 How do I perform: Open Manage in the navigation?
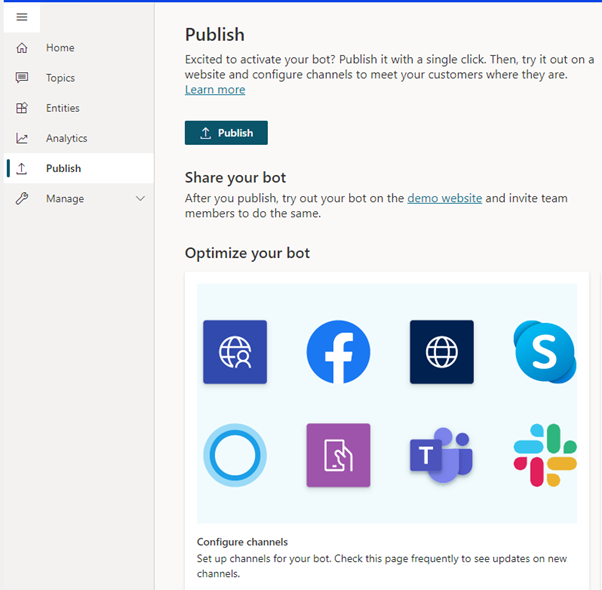(79, 198)
